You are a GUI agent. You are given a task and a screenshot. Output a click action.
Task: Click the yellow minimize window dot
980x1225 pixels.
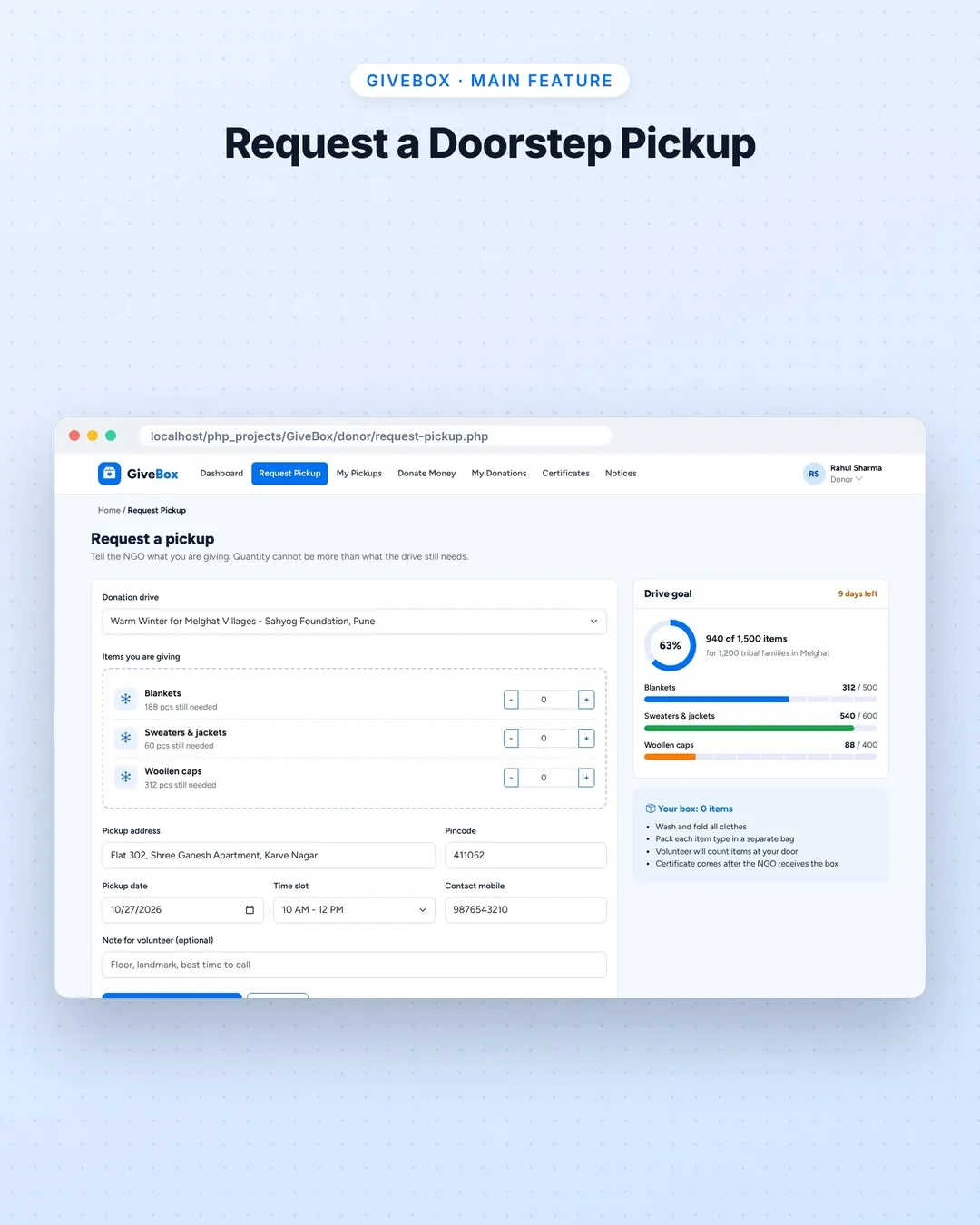pyautogui.click(x=93, y=436)
